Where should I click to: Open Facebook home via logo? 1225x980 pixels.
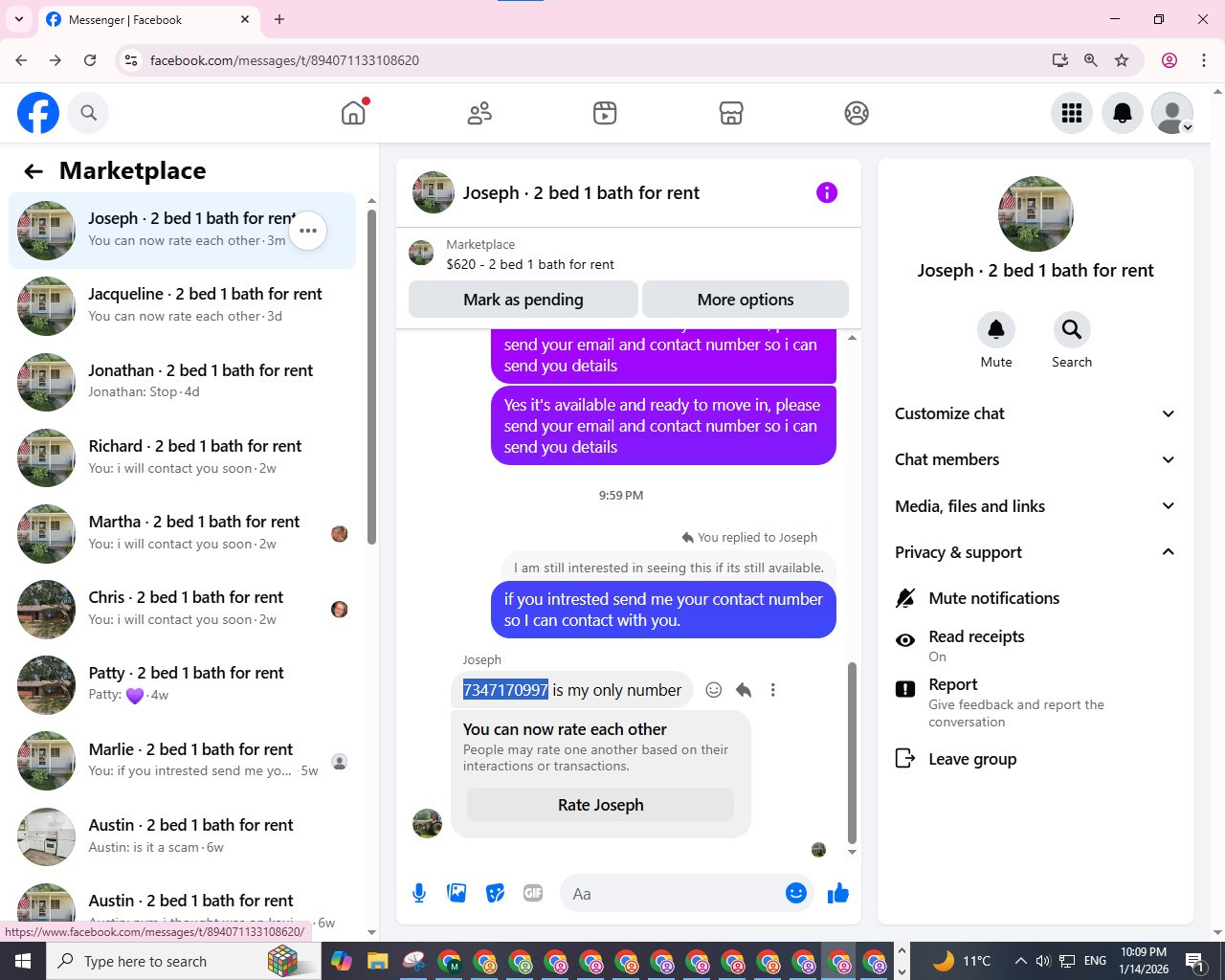(x=38, y=113)
